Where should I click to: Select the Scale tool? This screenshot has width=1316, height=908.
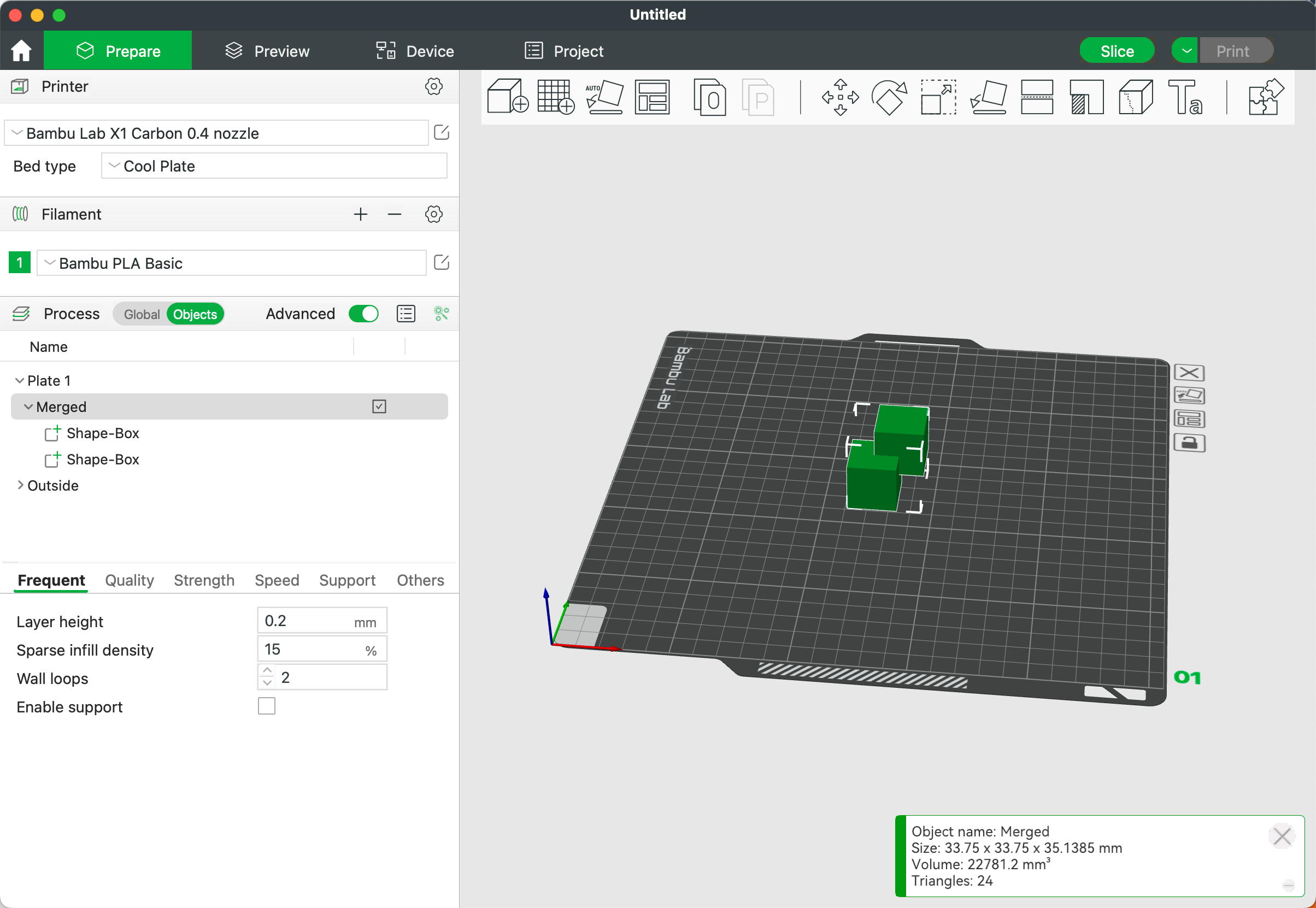(x=938, y=97)
